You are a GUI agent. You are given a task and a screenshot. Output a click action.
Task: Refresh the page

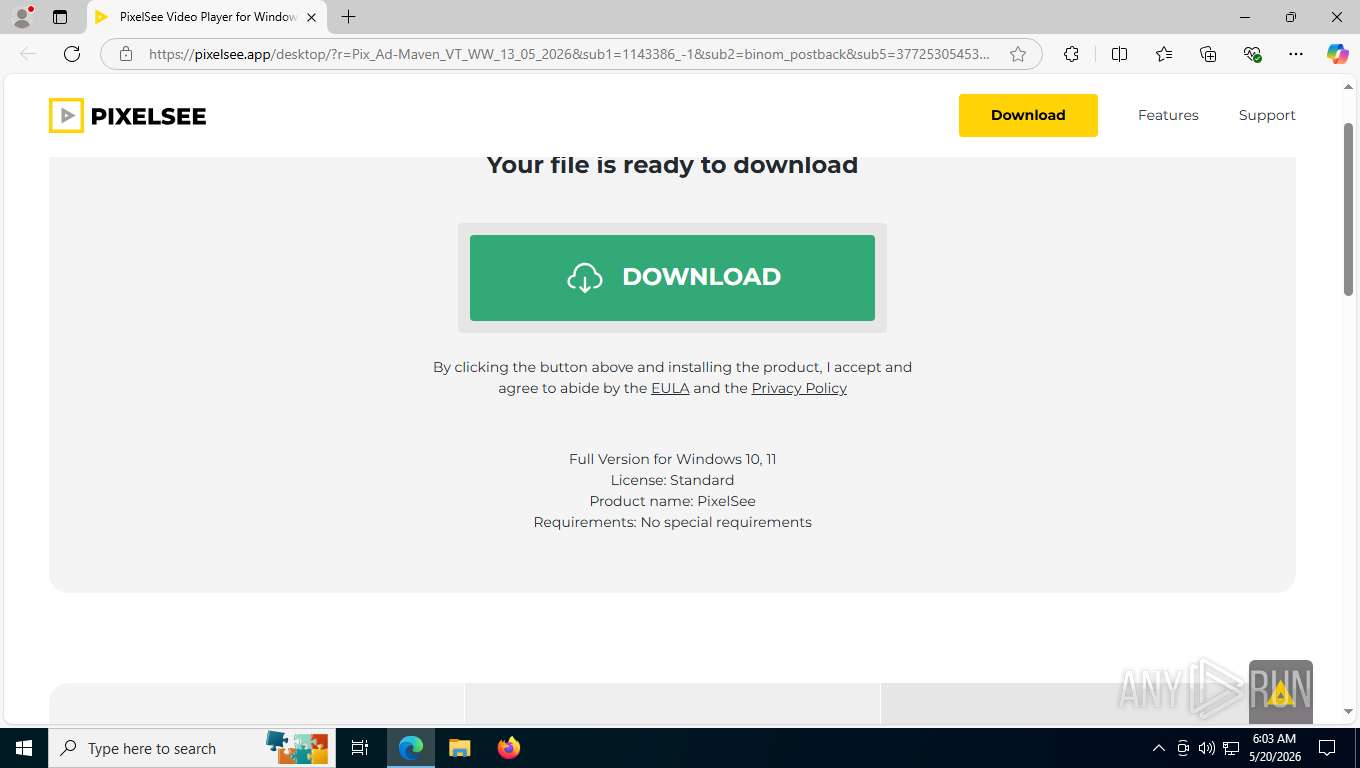tap(72, 54)
